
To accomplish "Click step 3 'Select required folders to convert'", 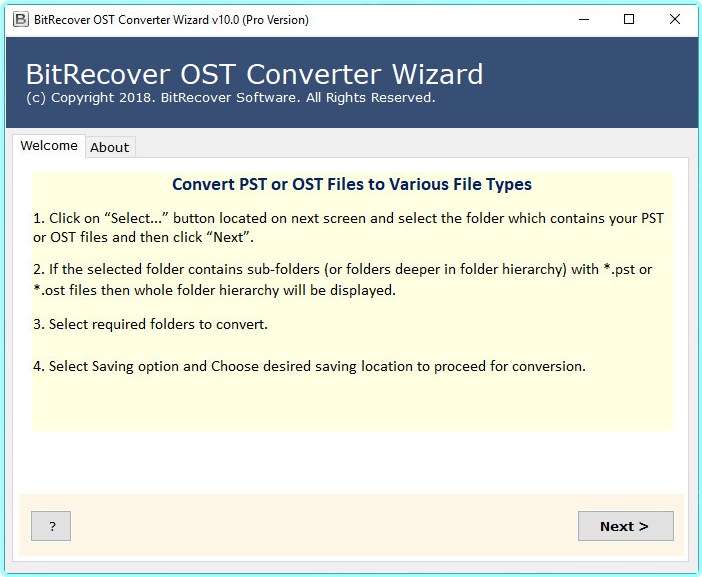I will [x=150, y=324].
